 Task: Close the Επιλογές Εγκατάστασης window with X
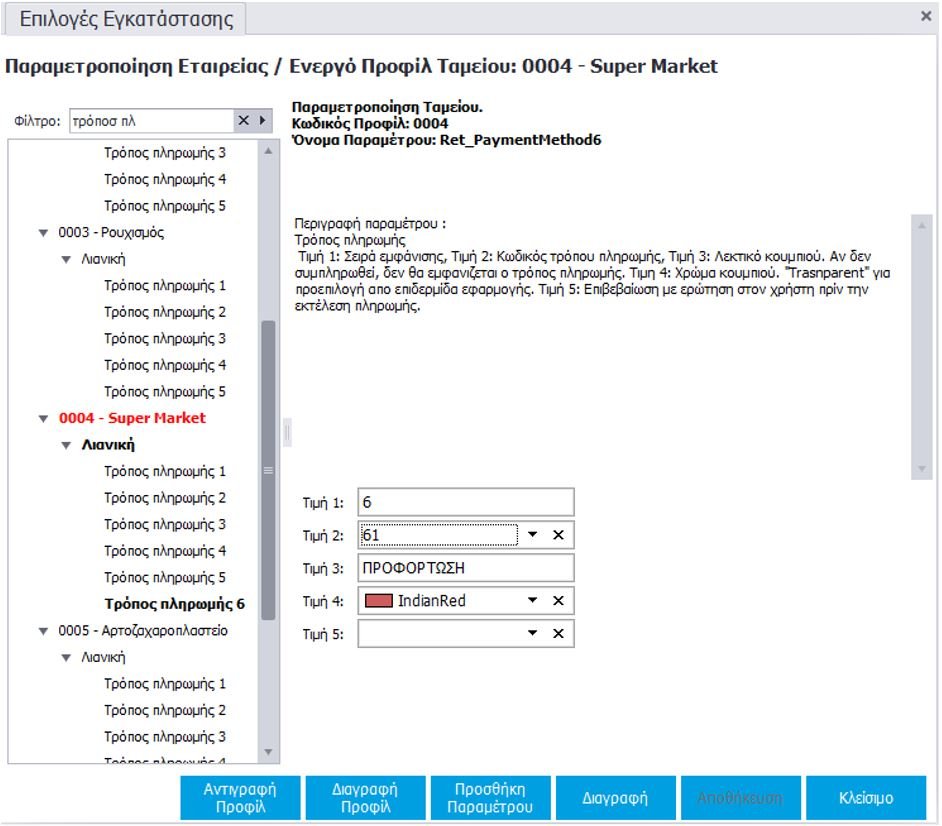[x=926, y=17]
